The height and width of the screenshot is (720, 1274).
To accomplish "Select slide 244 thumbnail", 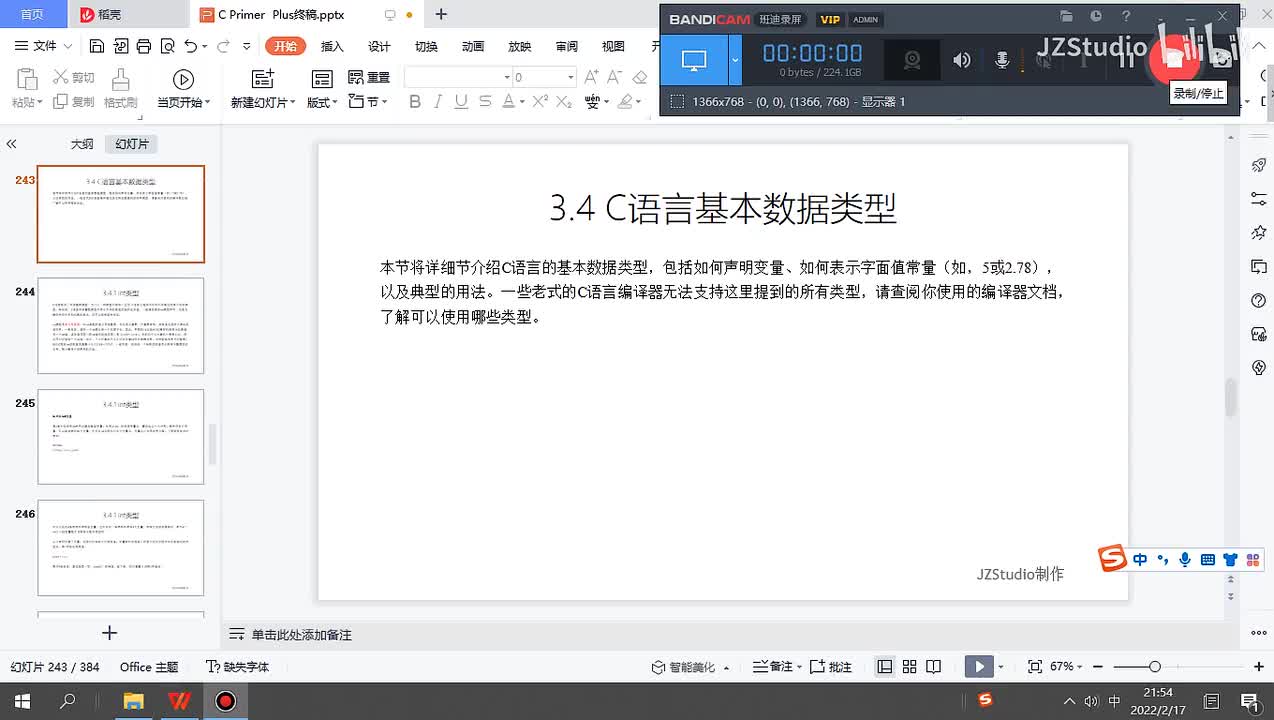I will tap(121, 326).
